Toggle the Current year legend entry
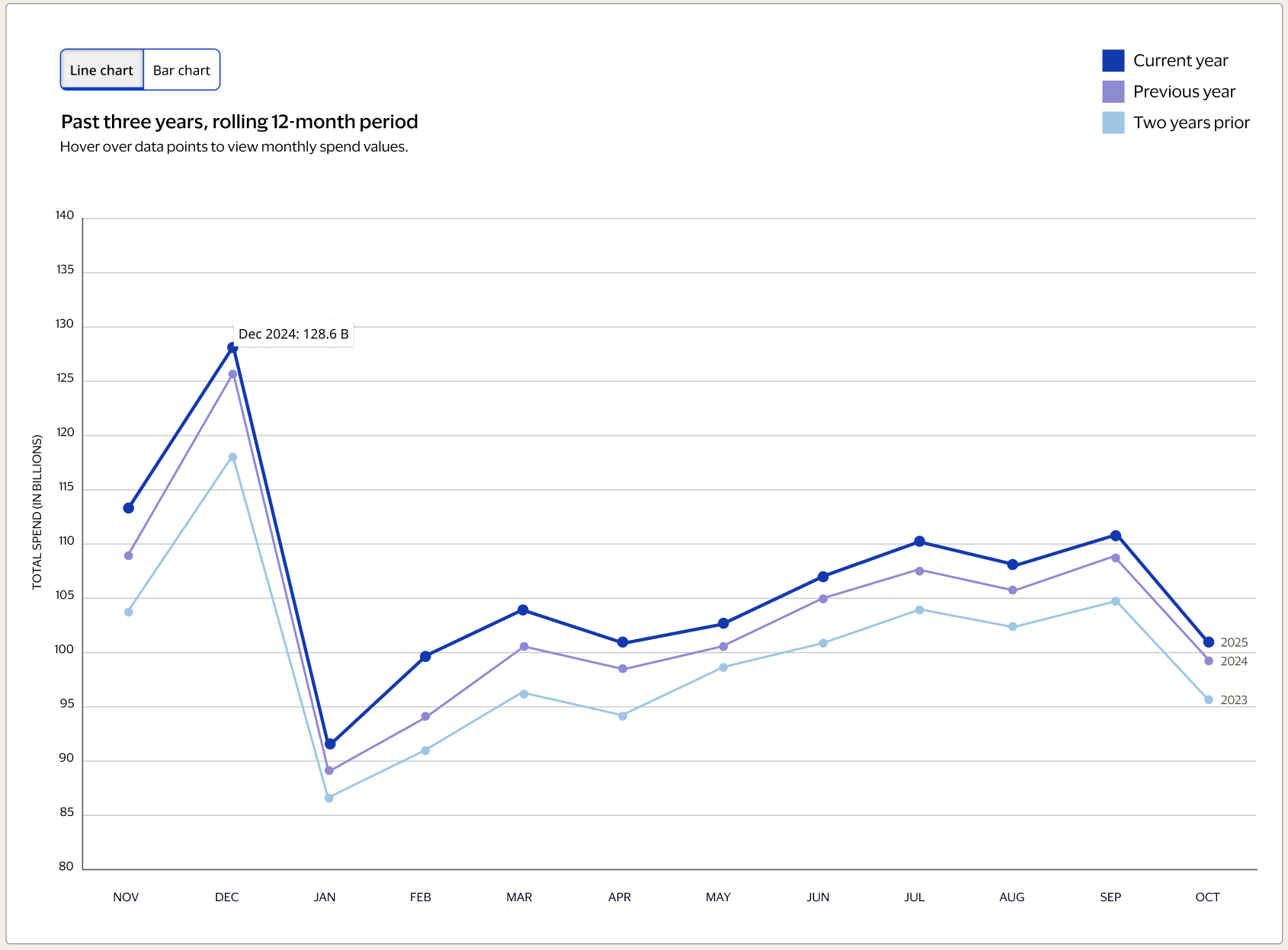The width and height of the screenshot is (1288, 950). click(x=1181, y=60)
